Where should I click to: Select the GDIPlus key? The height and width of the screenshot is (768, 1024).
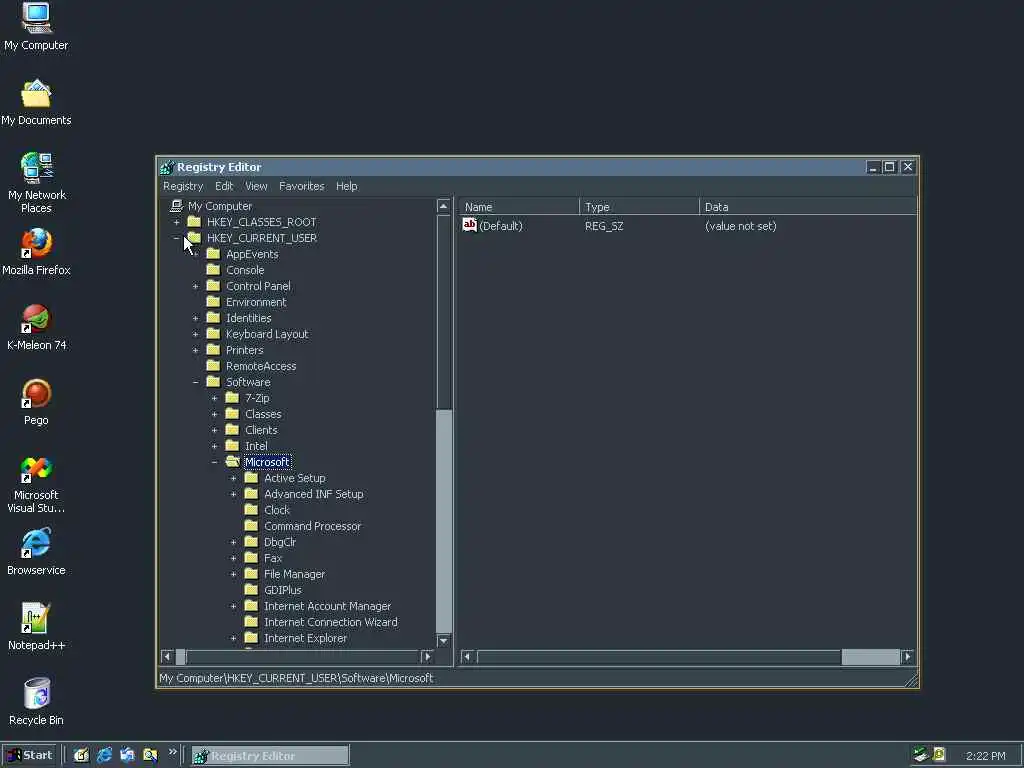point(283,590)
